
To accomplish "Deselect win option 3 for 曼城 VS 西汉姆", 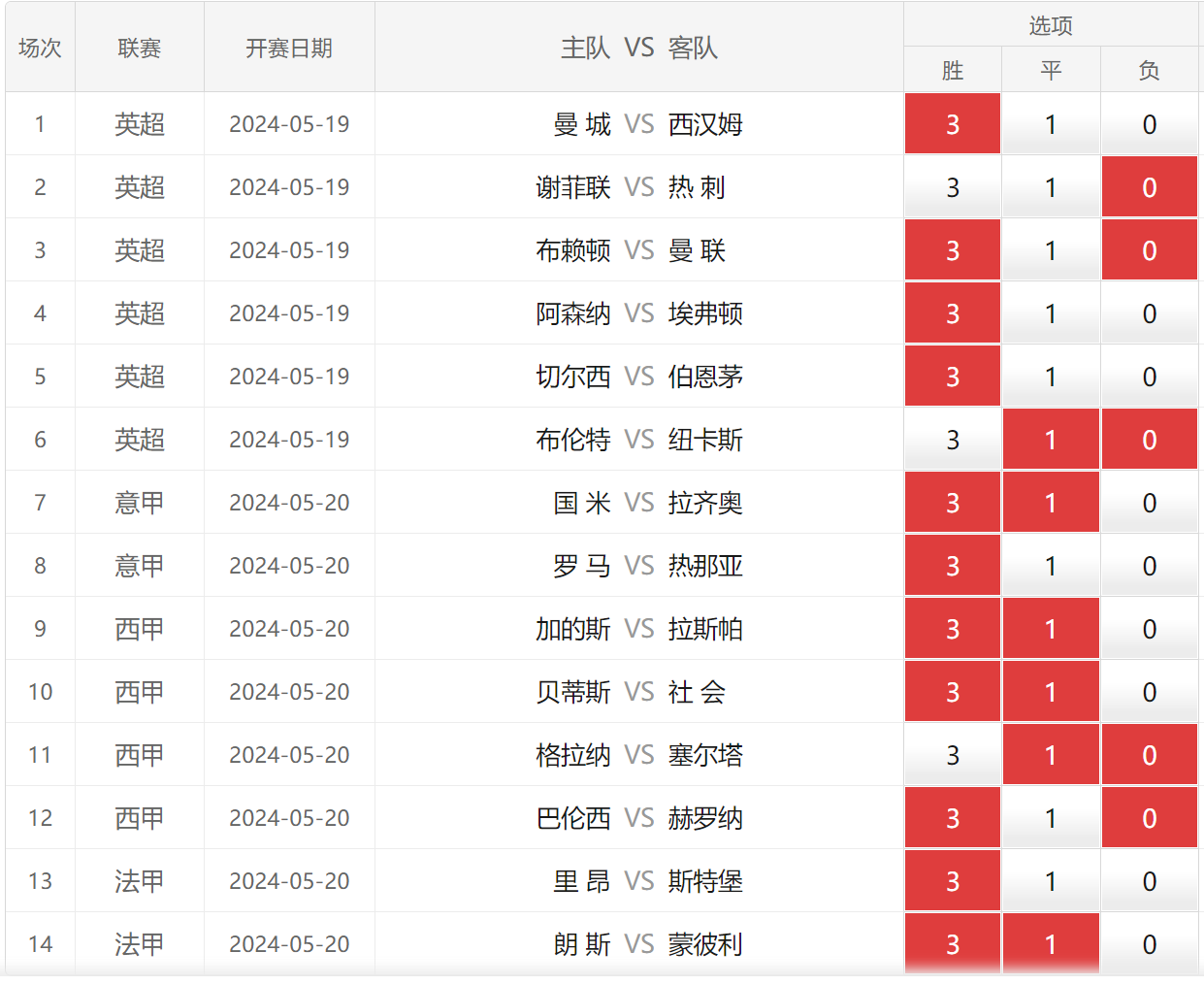I will 953,124.
